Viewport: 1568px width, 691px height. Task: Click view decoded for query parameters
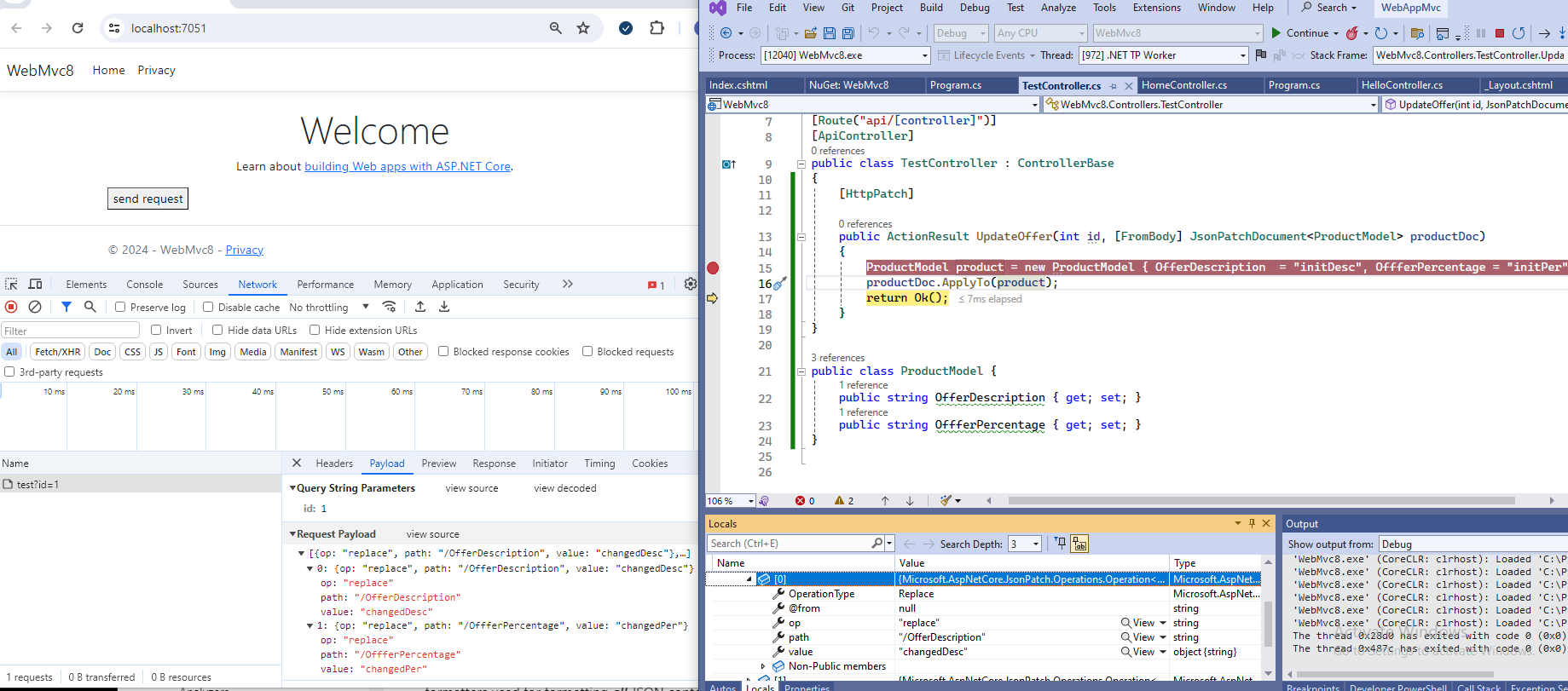[564, 488]
